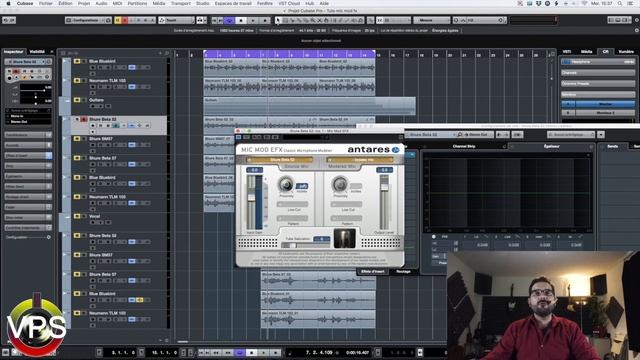The image size is (640, 360).
Task: Click the purple cycle range bar on ruler
Action: tap(289, 53)
